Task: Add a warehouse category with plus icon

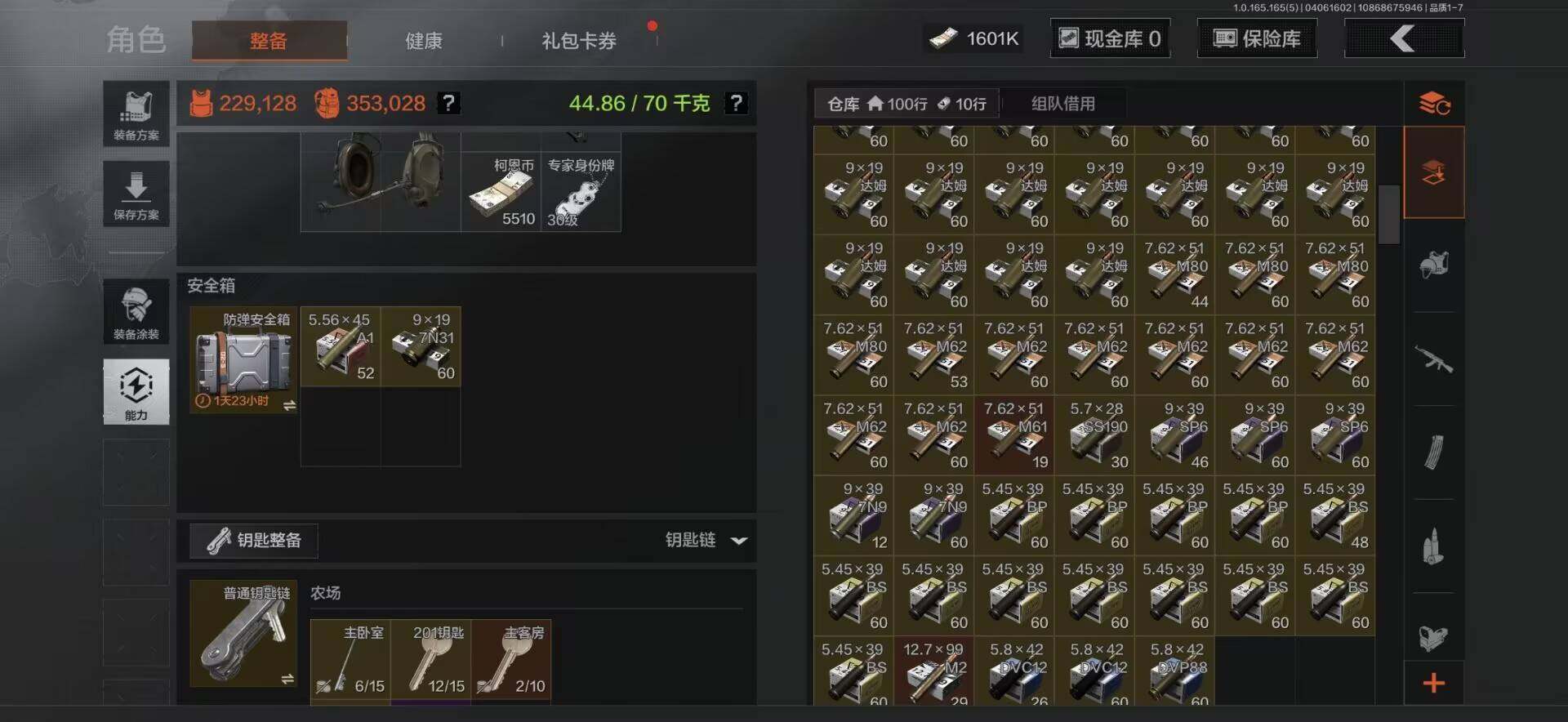Action: tap(1434, 683)
